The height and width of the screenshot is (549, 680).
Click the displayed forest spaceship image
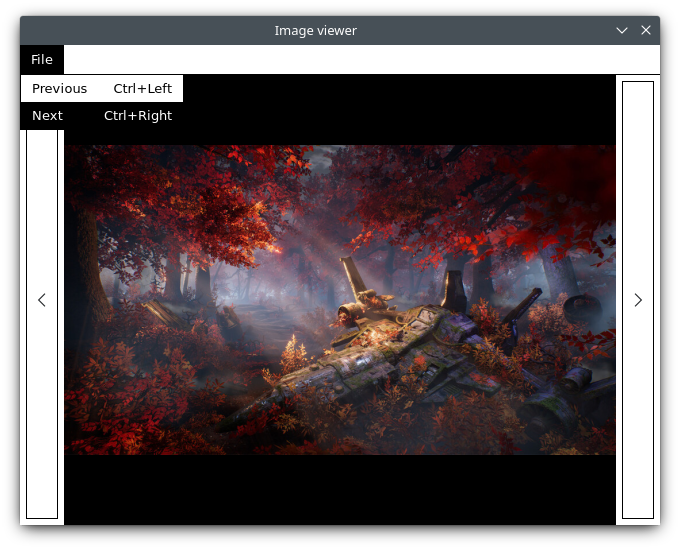click(x=340, y=300)
